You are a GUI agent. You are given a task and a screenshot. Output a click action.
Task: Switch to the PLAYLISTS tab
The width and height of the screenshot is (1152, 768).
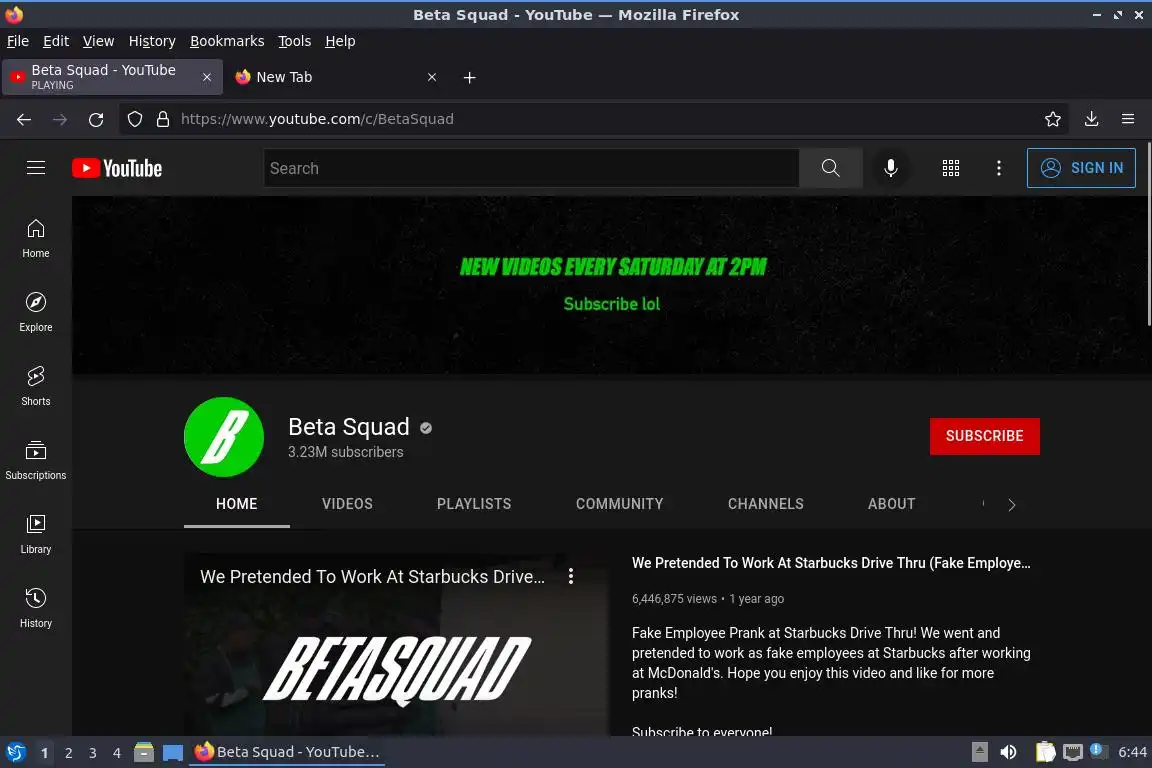[474, 504]
